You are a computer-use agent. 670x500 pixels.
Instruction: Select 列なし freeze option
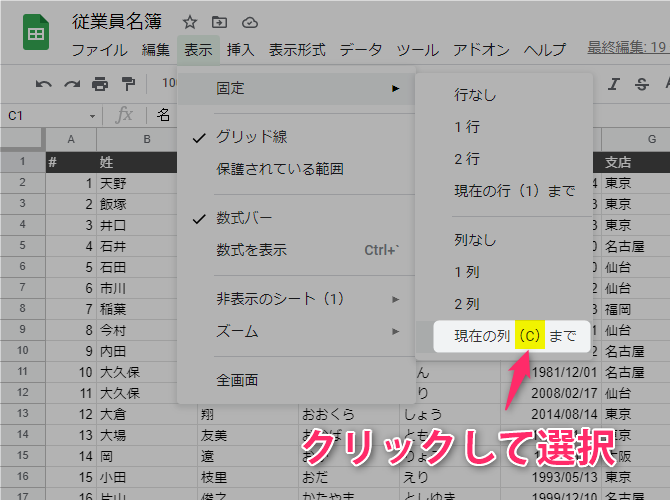coord(504,240)
